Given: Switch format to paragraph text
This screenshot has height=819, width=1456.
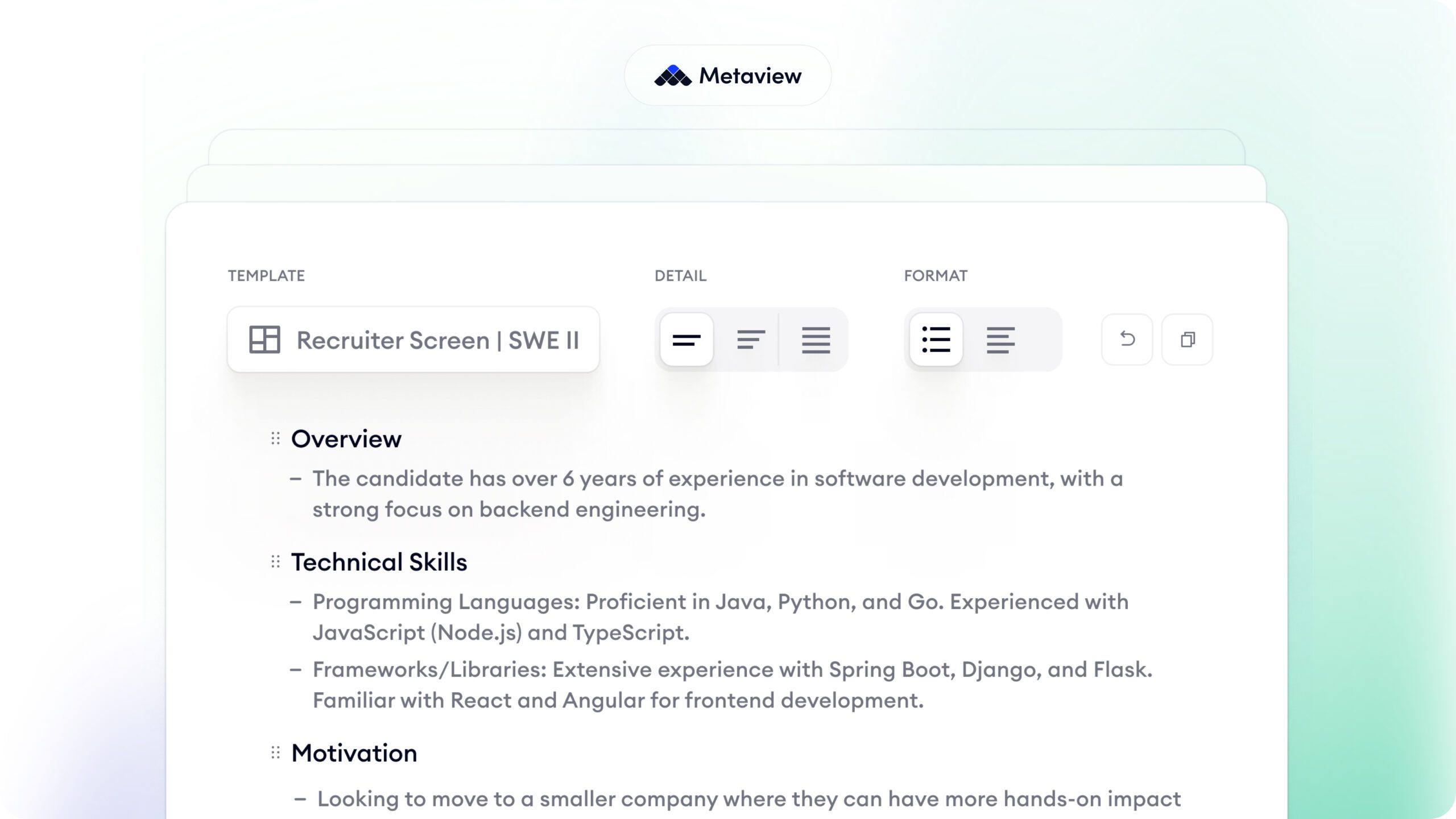Looking at the screenshot, I should click(1000, 340).
